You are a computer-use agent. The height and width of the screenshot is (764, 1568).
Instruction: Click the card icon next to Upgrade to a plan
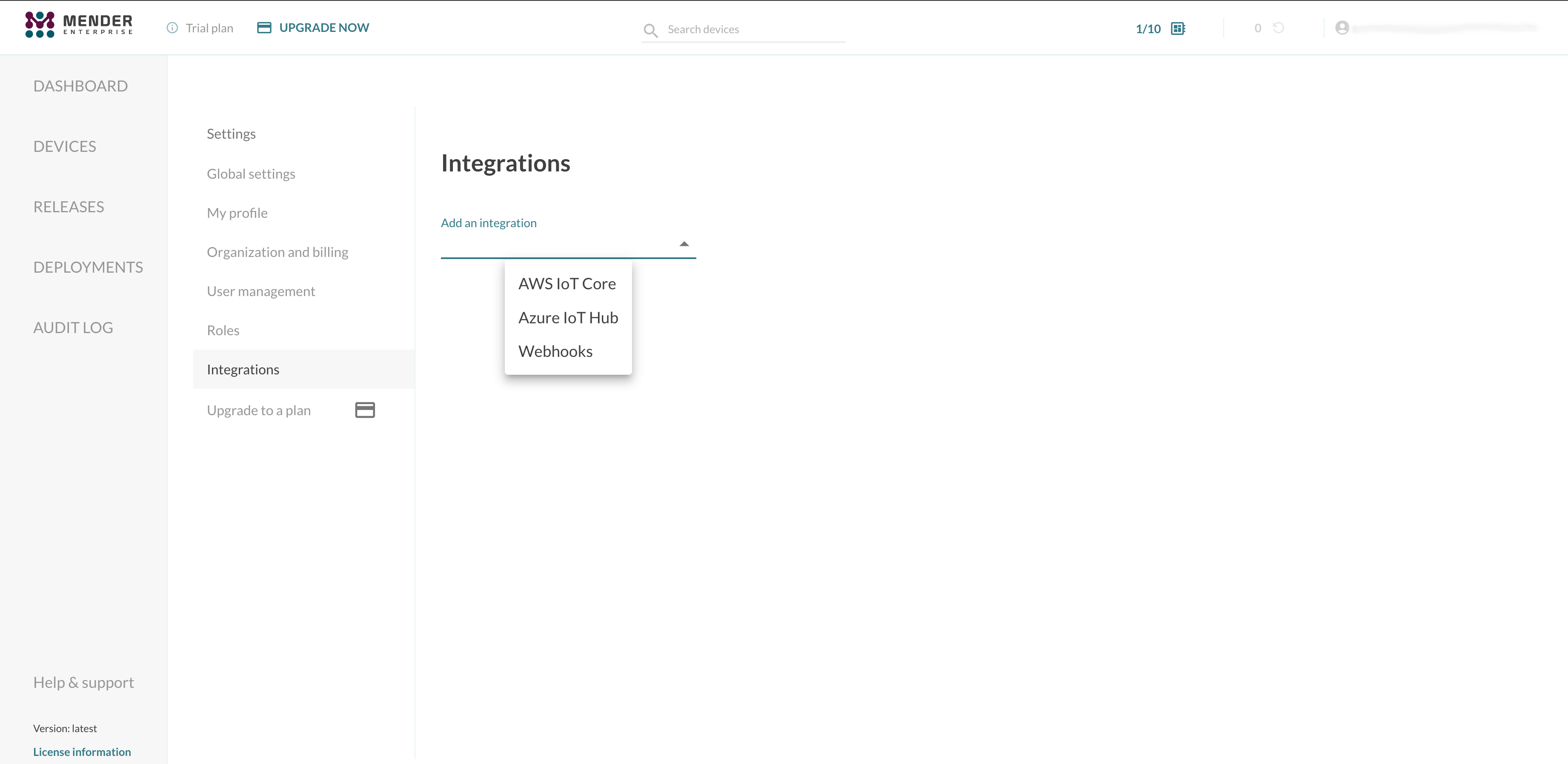click(x=365, y=410)
